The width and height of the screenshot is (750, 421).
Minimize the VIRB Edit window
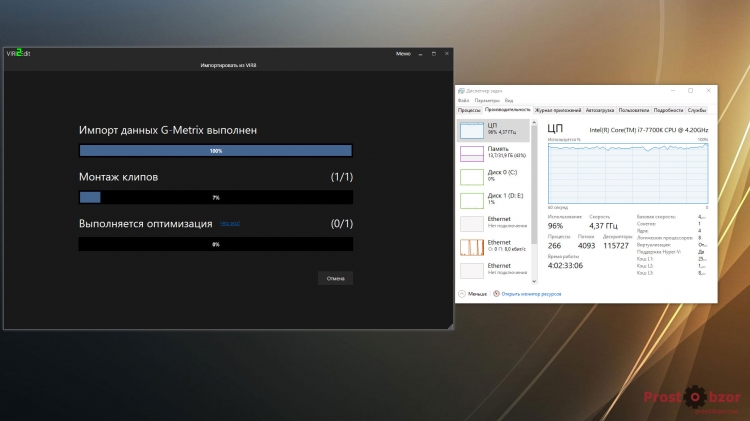click(x=420, y=54)
